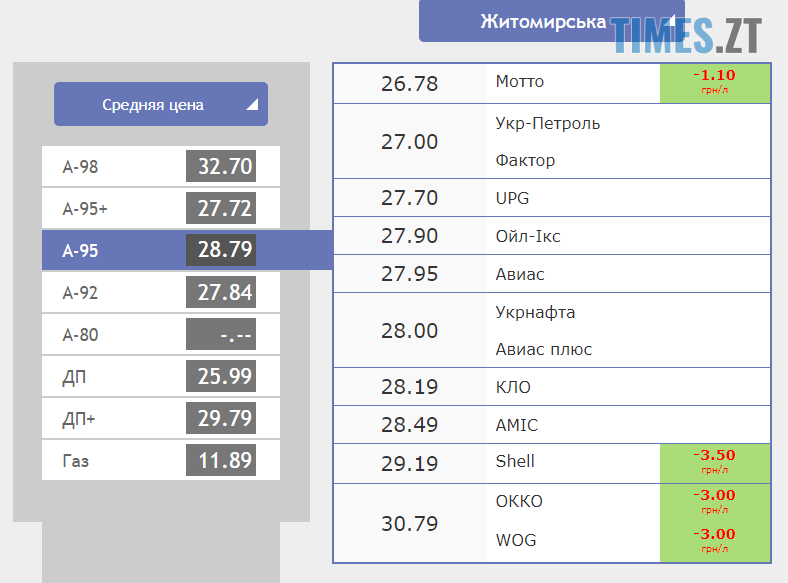Select the A-95+ fuel row
Image resolution: width=788 pixels, height=583 pixels.
(x=160, y=209)
